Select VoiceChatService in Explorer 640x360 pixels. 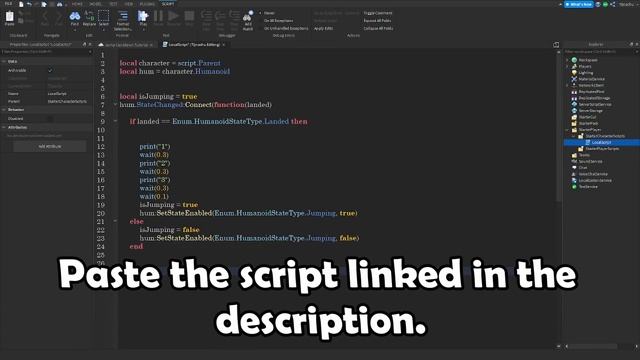pyautogui.click(x=593, y=174)
